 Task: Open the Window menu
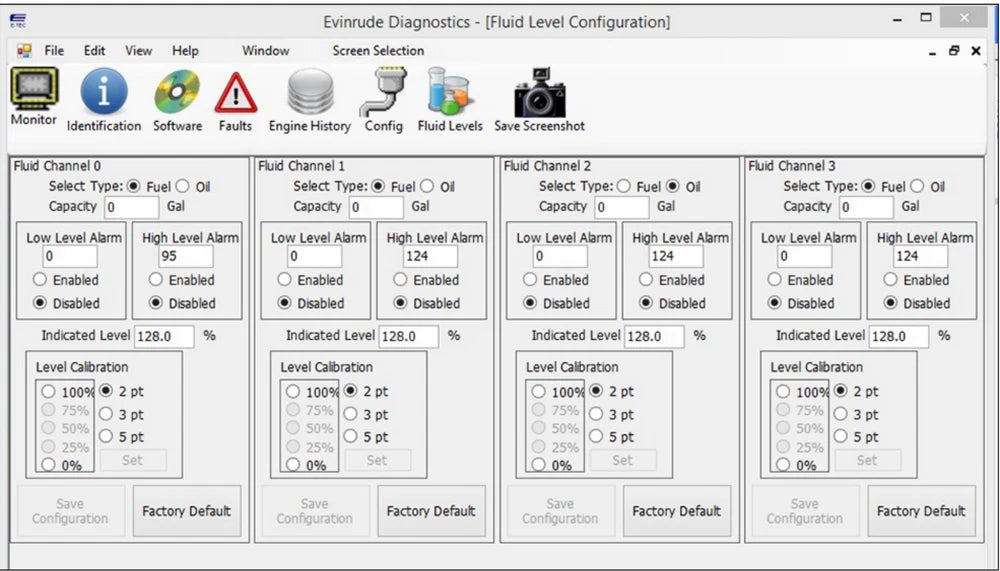coord(265,50)
